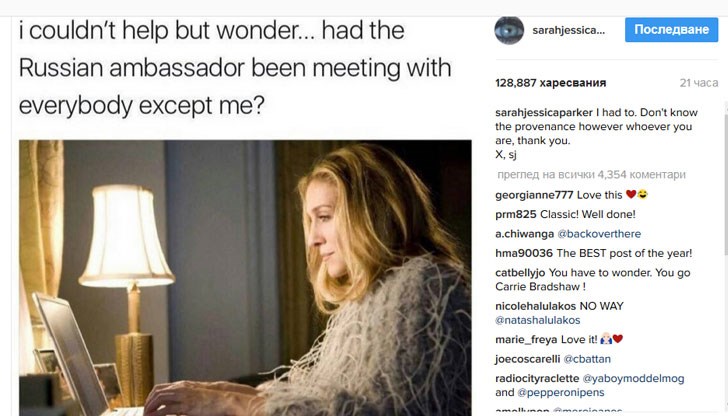Open hma90036 user profile
Image resolution: width=728 pixels, height=416 pixels.
(x=524, y=254)
